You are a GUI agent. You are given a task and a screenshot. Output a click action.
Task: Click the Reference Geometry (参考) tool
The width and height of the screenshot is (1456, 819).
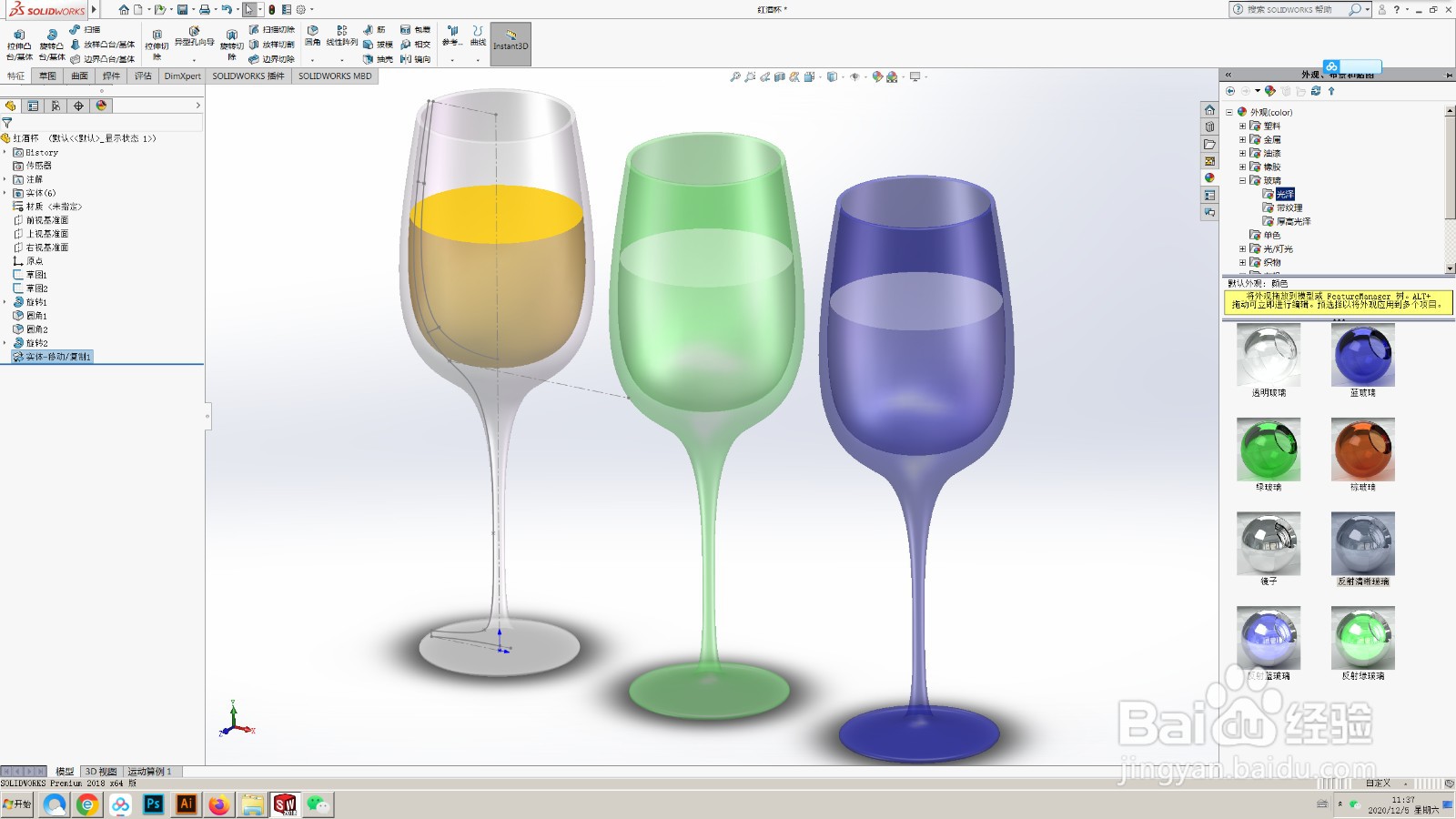(x=452, y=36)
